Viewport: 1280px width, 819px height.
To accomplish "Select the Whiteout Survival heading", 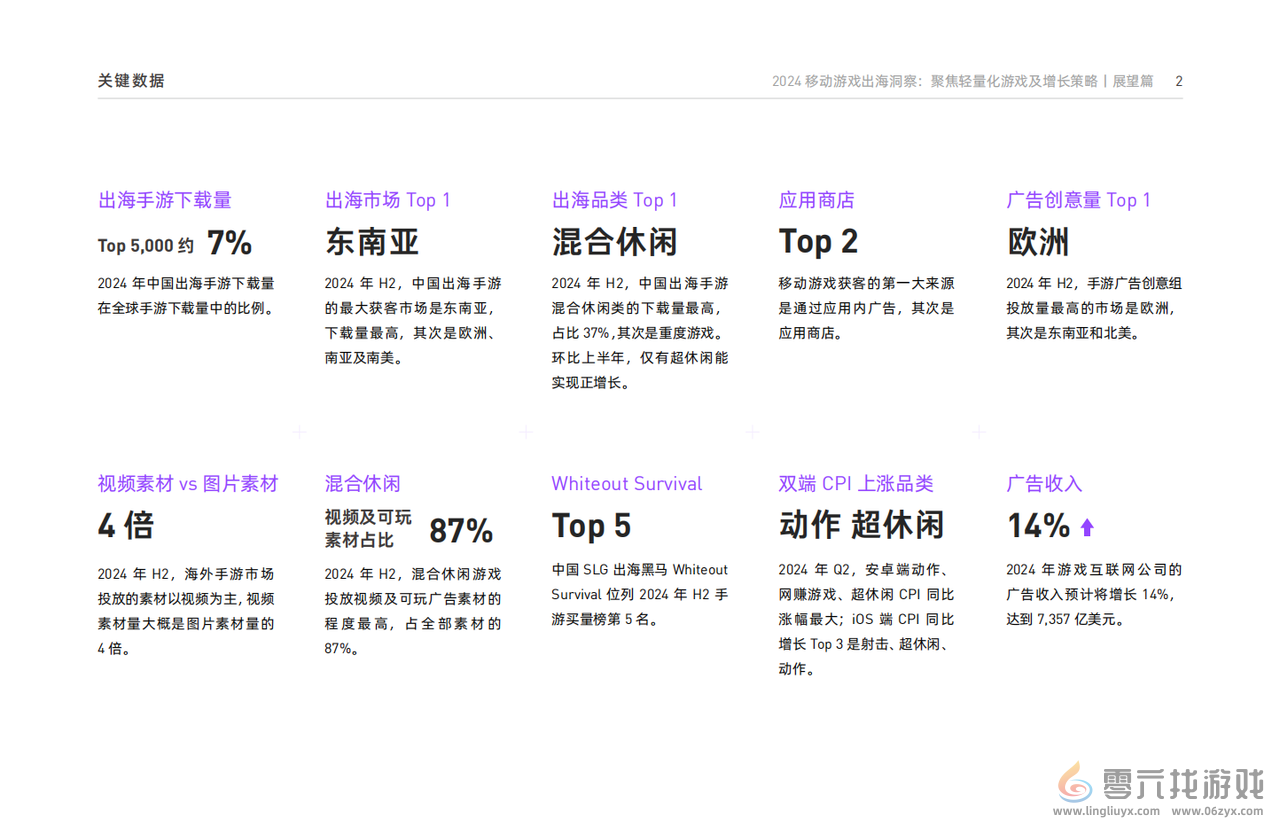I will pyautogui.click(x=627, y=483).
